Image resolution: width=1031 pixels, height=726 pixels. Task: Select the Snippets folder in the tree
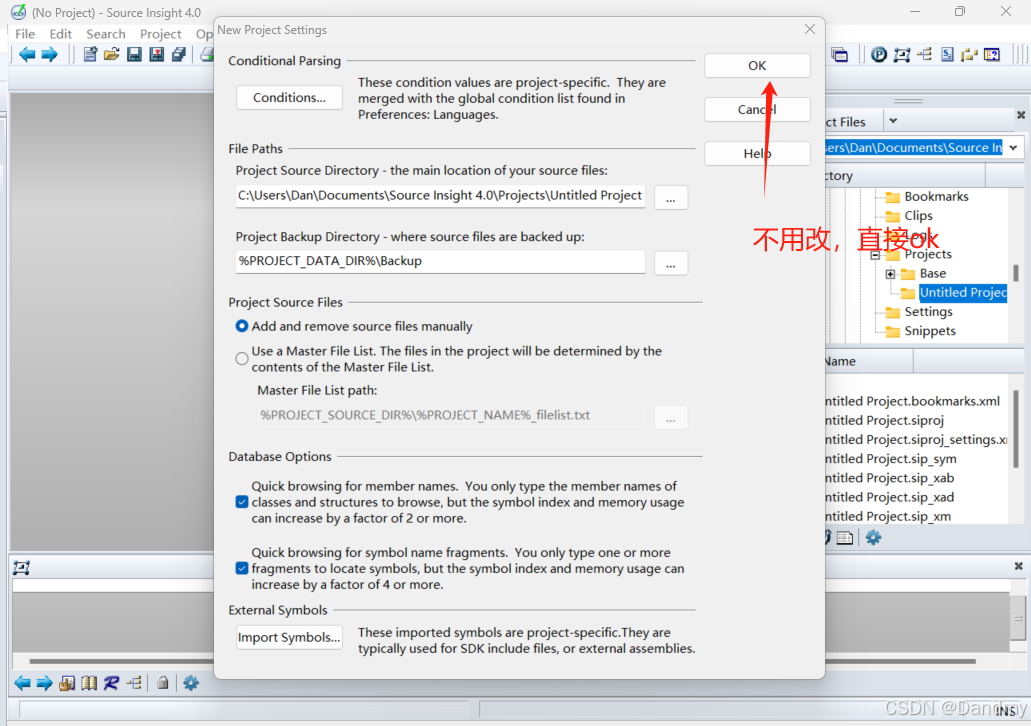(930, 331)
